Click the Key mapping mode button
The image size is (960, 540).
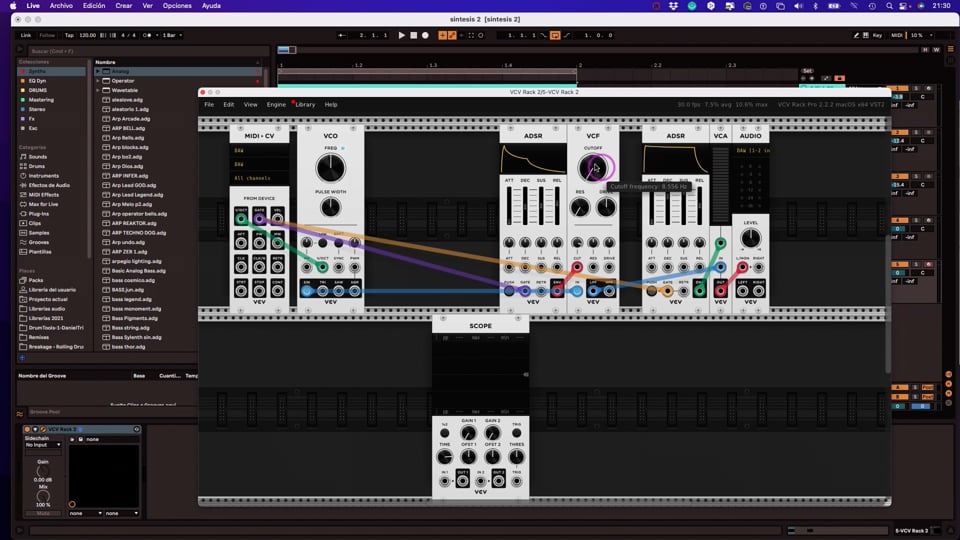coord(877,36)
